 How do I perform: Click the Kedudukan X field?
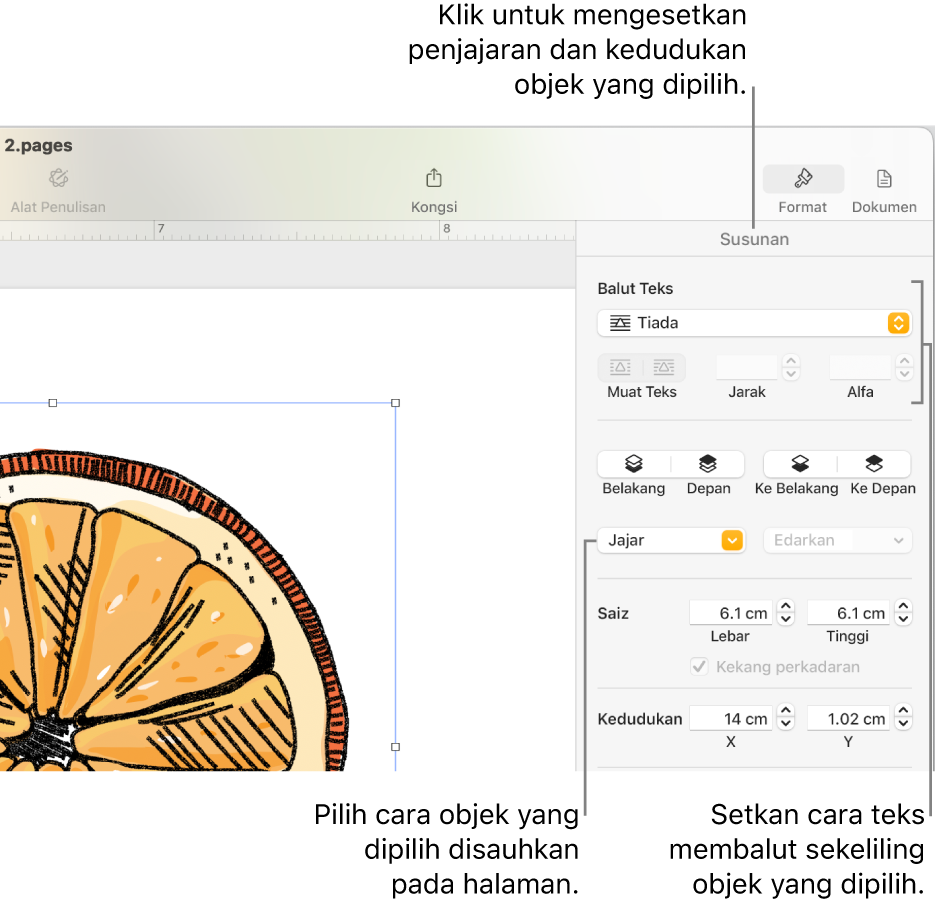click(x=731, y=719)
